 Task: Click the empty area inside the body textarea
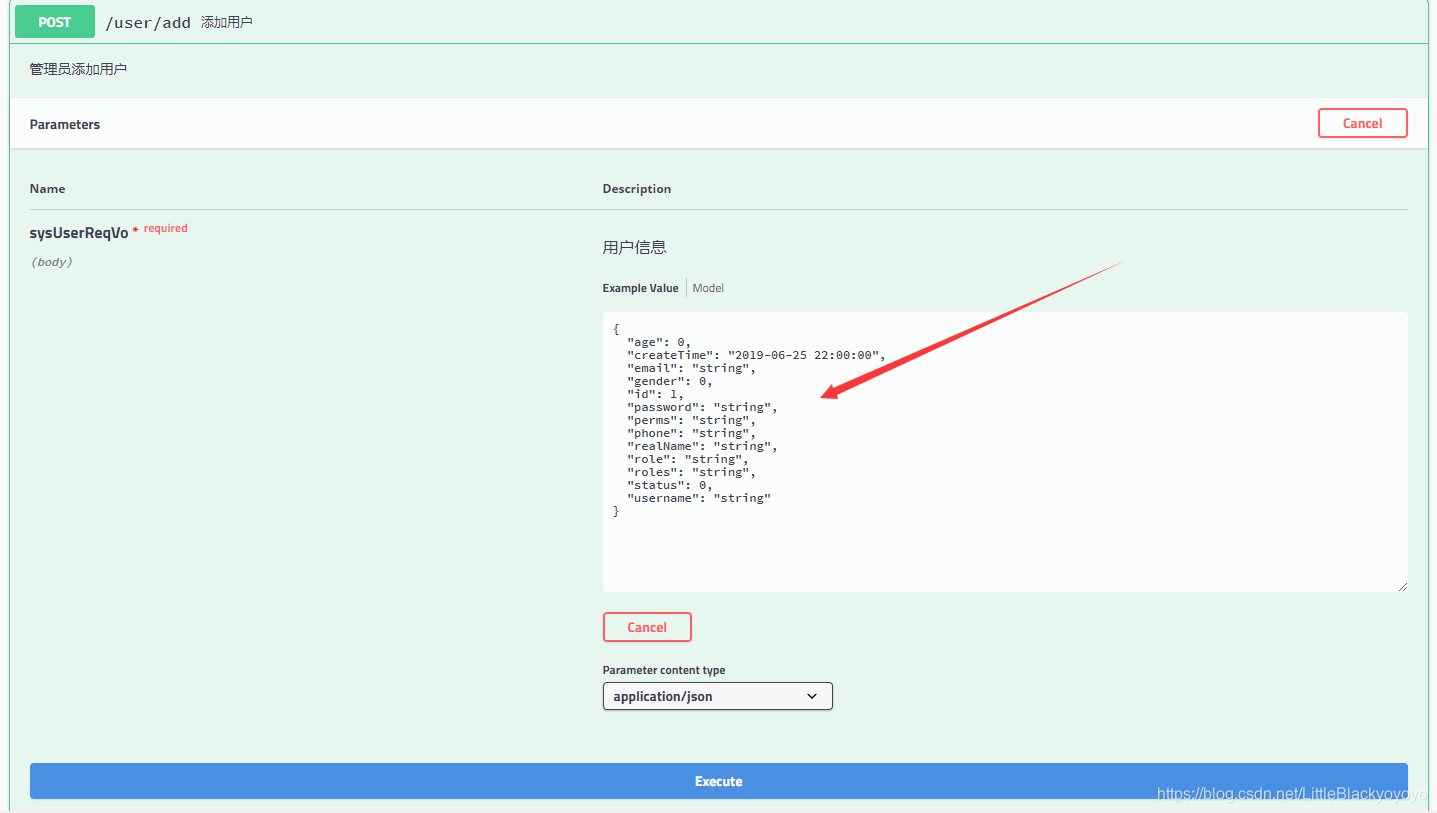(x=1000, y=550)
